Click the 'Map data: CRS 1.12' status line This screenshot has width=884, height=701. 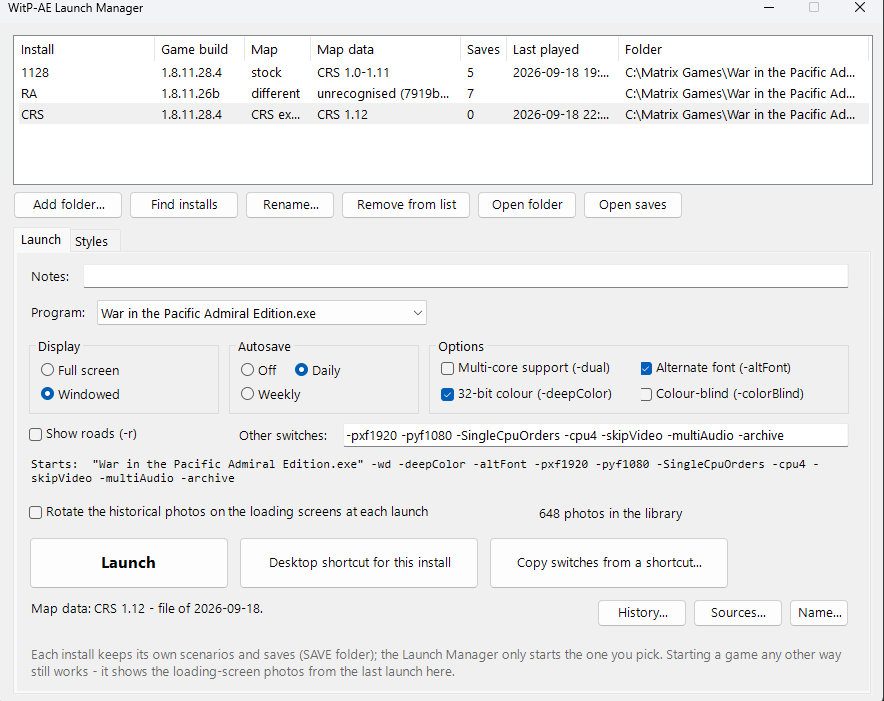click(147, 609)
